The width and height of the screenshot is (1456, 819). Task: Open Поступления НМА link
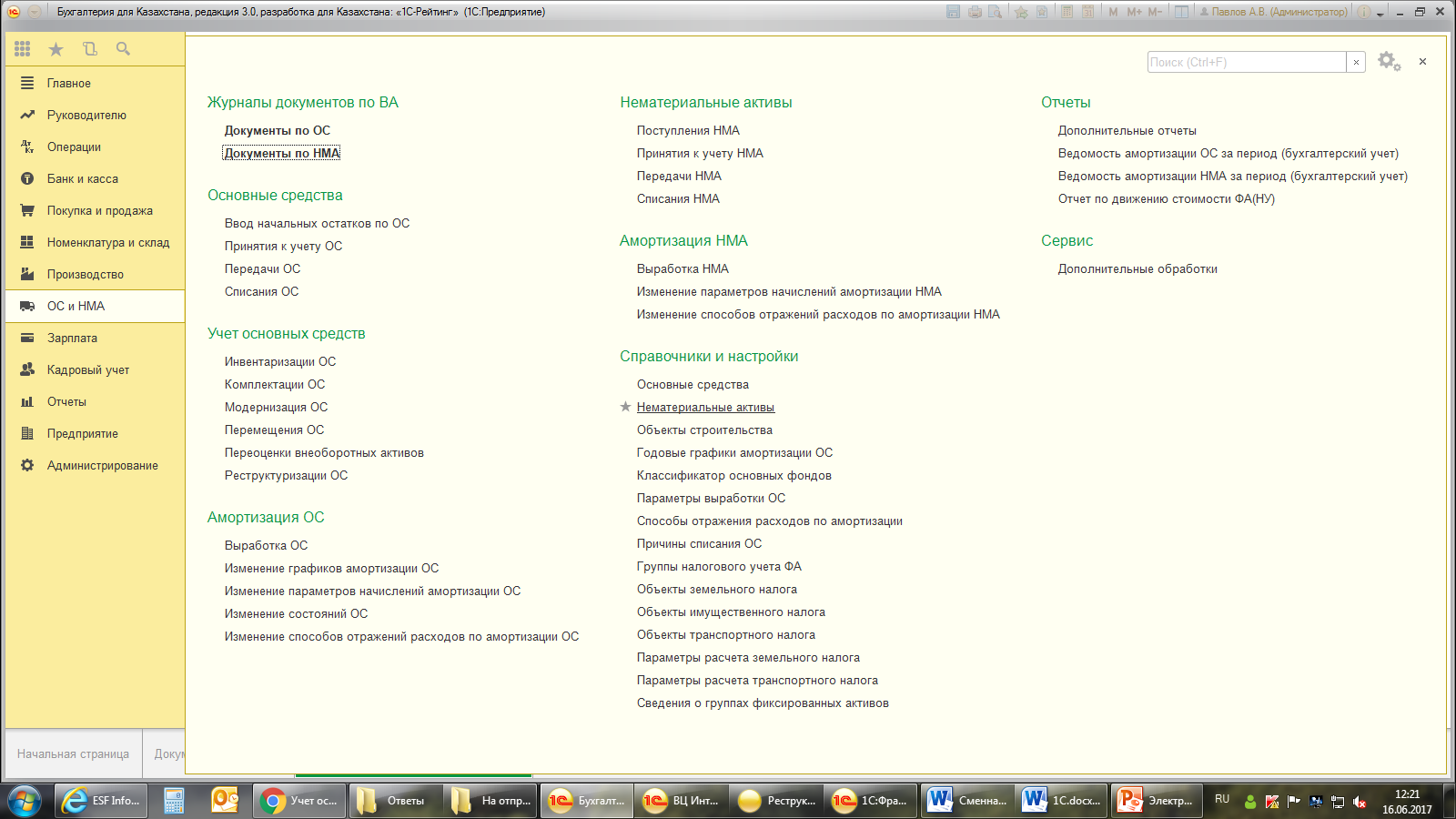(x=688, y=130)
